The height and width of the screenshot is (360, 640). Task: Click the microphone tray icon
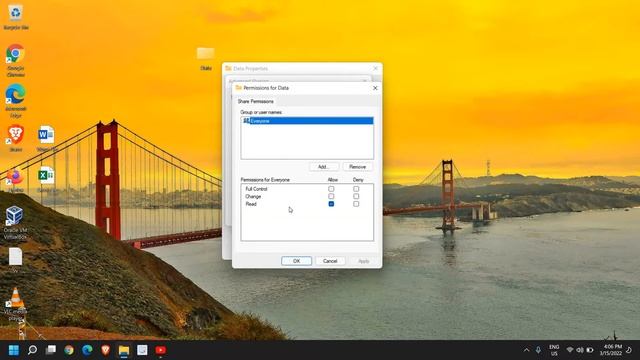pos(538,350)
